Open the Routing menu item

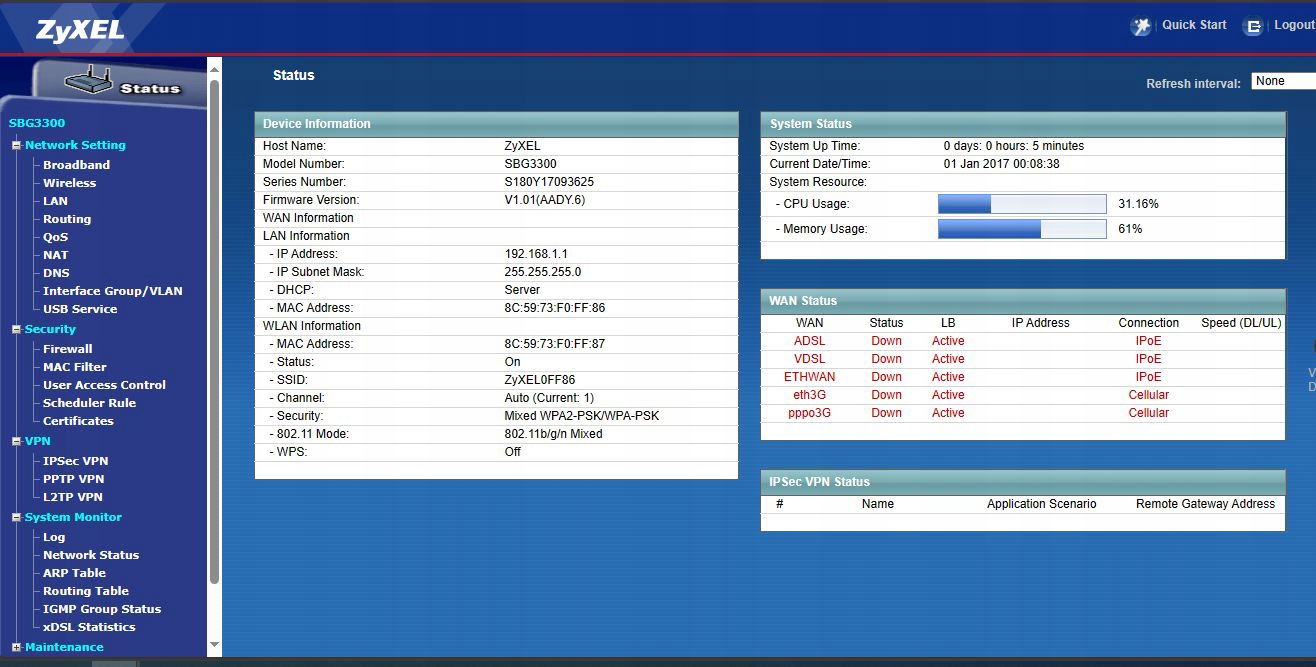pos(67,219)
